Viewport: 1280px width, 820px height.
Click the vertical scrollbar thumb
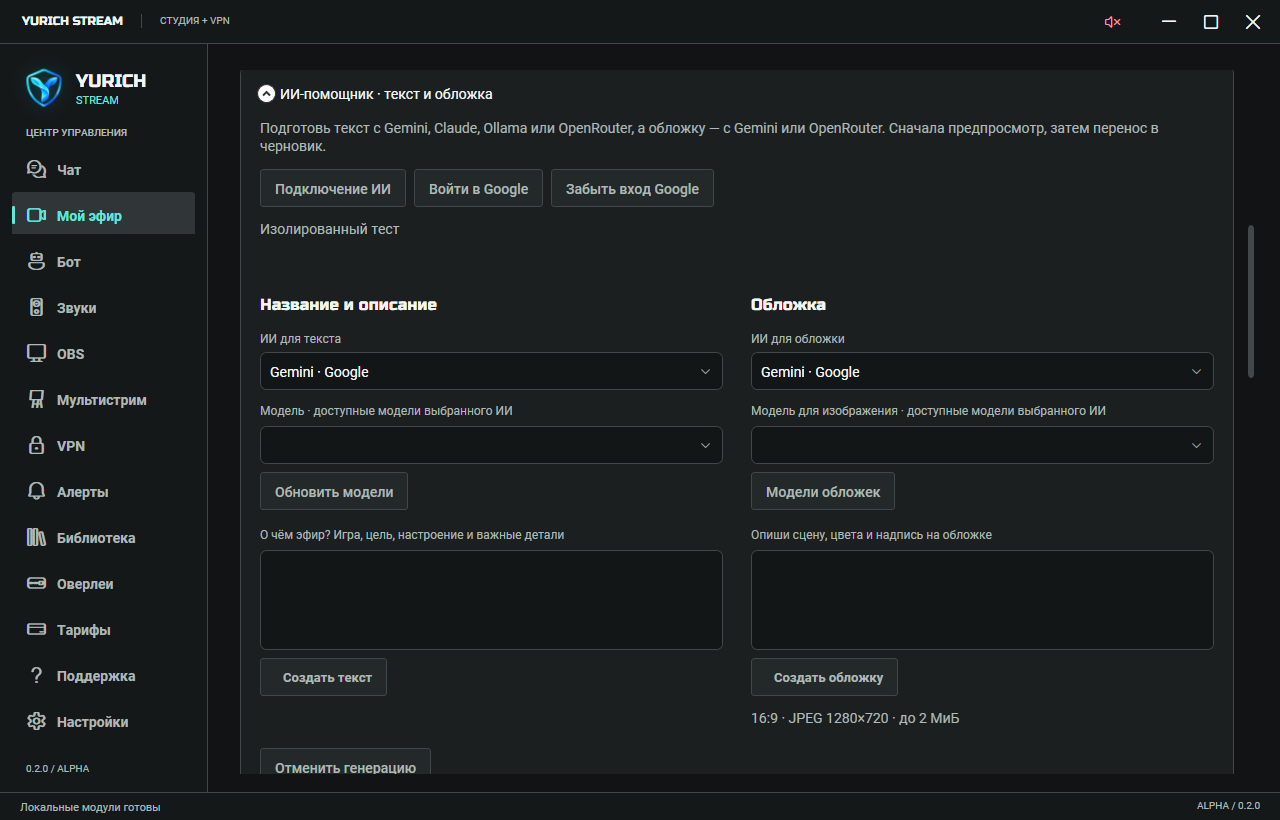pos(1250,302)
